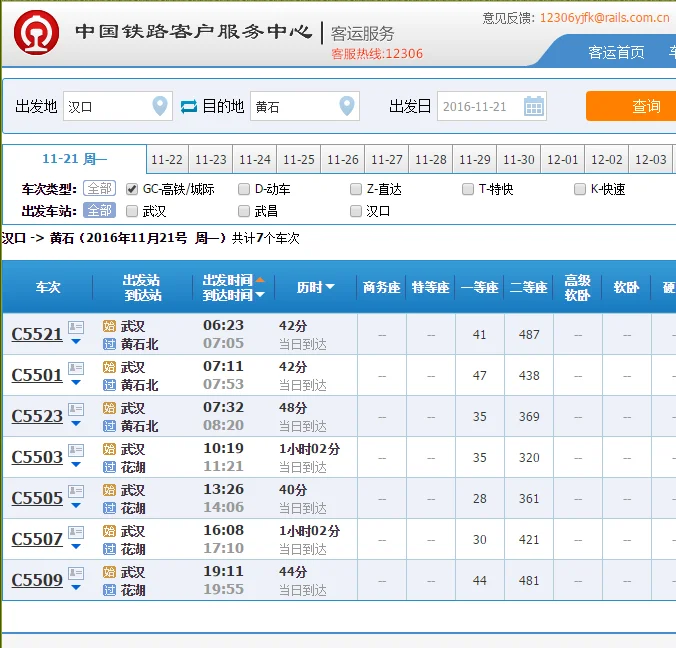
Task: Click second-class seat count 487 for C5521
Action: (529, 335)
